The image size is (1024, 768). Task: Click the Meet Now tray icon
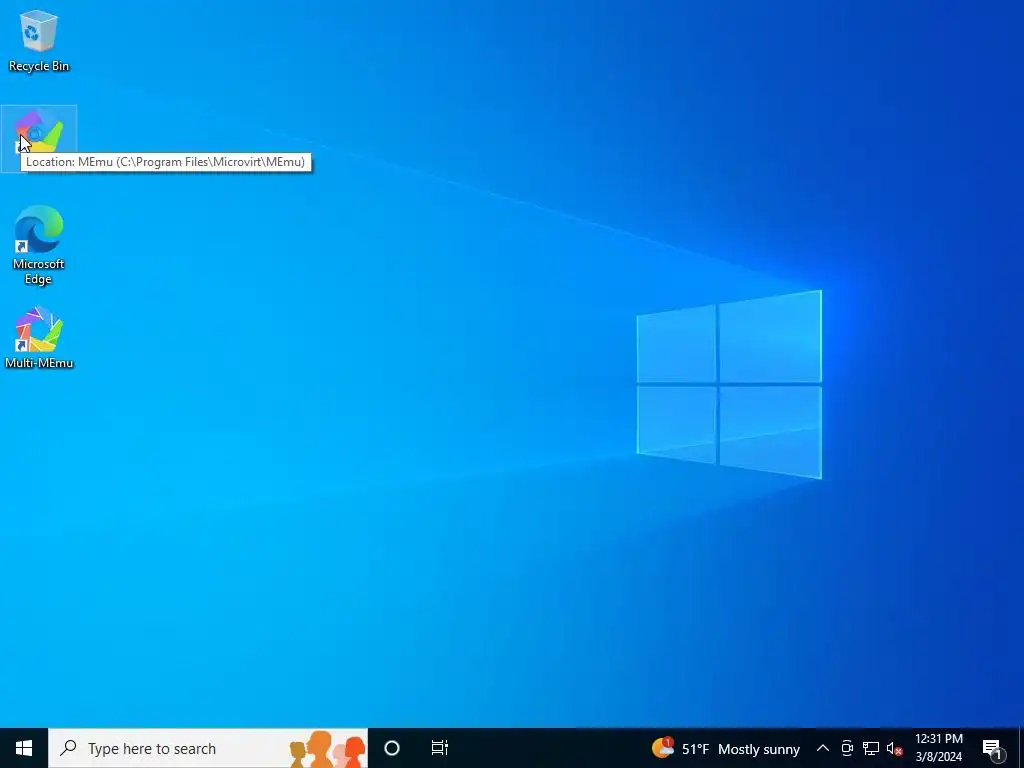847,748
